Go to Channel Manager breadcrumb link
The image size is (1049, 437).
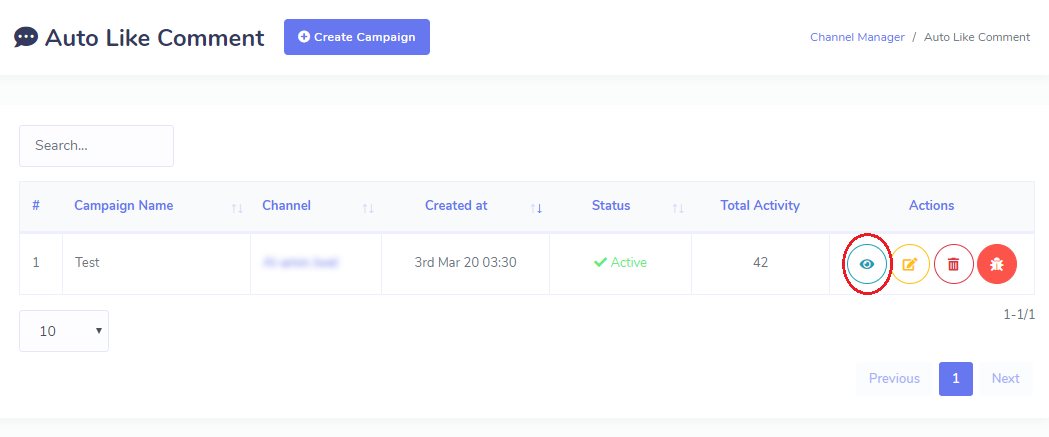[857, 37]
